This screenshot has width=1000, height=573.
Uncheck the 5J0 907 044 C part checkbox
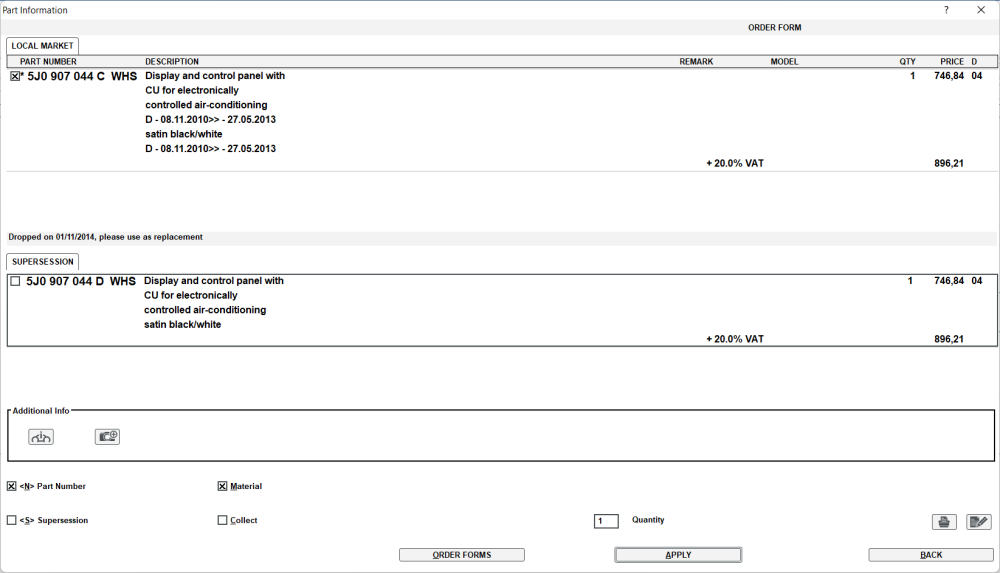[15, 76]
